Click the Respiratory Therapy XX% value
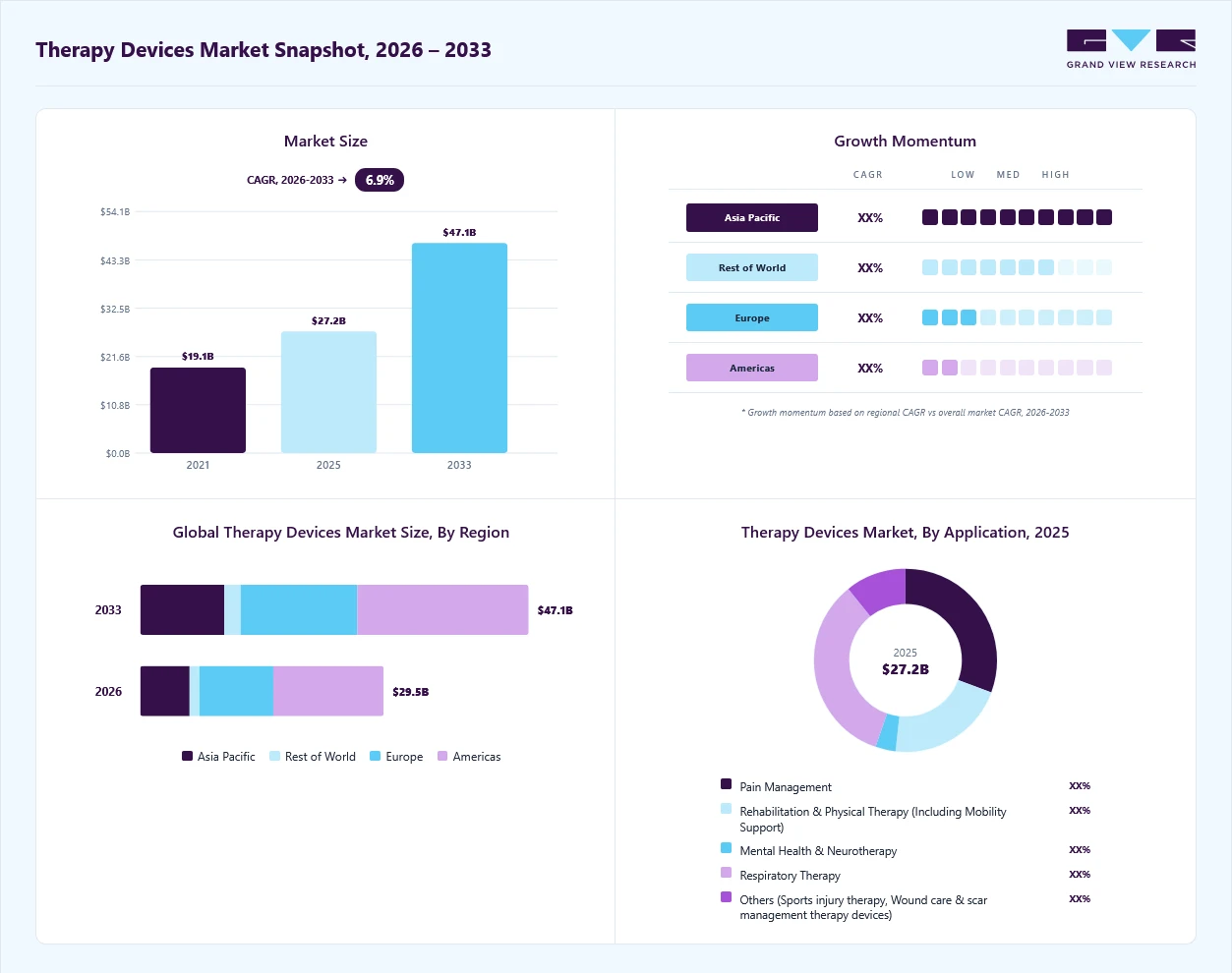 (x=1080, y=874)
